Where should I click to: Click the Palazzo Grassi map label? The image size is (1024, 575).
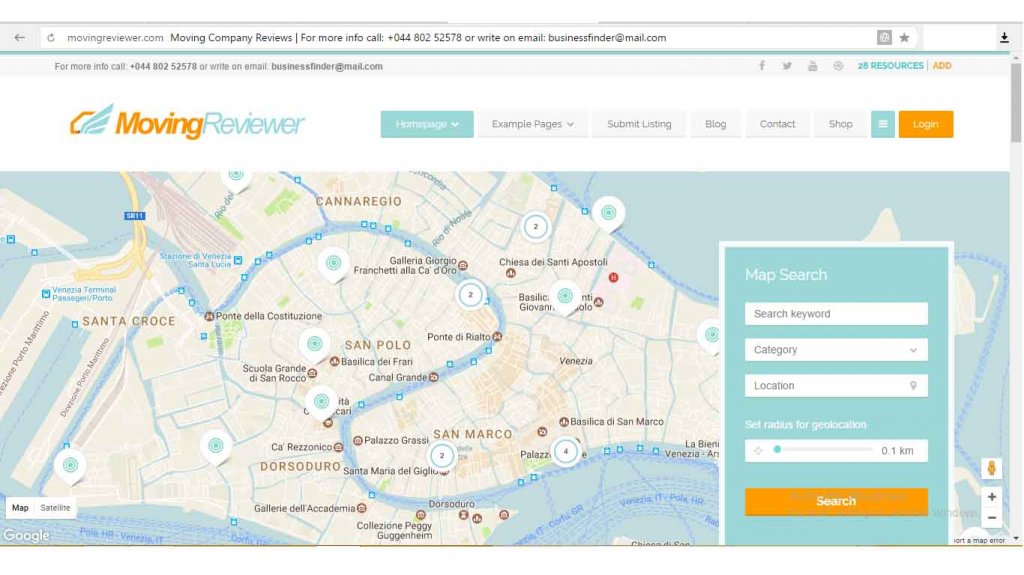(x=396, y=440)
